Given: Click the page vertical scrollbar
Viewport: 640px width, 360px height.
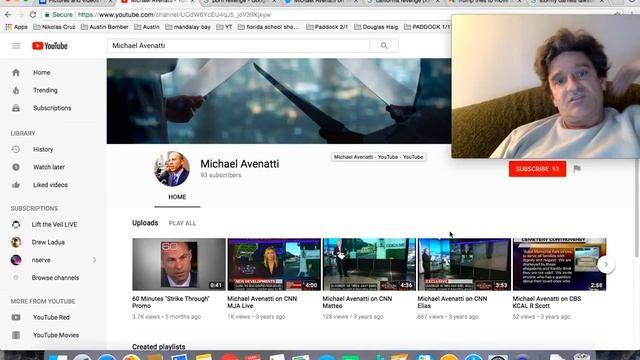Looking at the screenshot, I should click(x=636, y=208).
